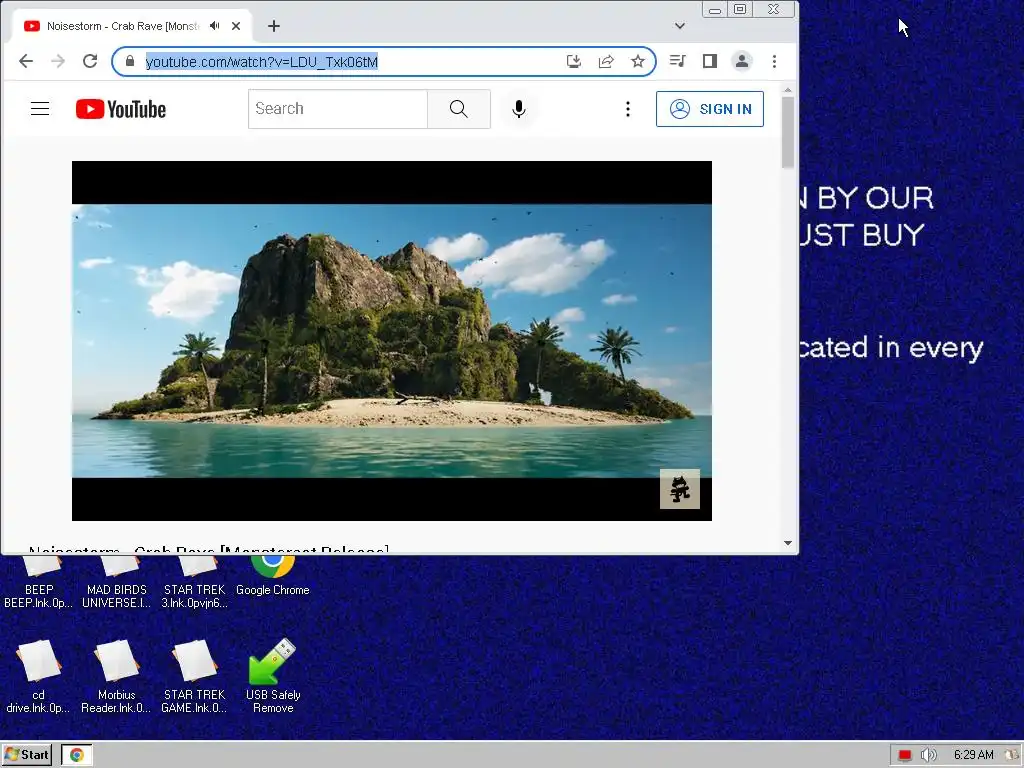Open YouTube settings three-dot menu
This screenshot has width=1024, height=768.
click(x=628, y=109)
